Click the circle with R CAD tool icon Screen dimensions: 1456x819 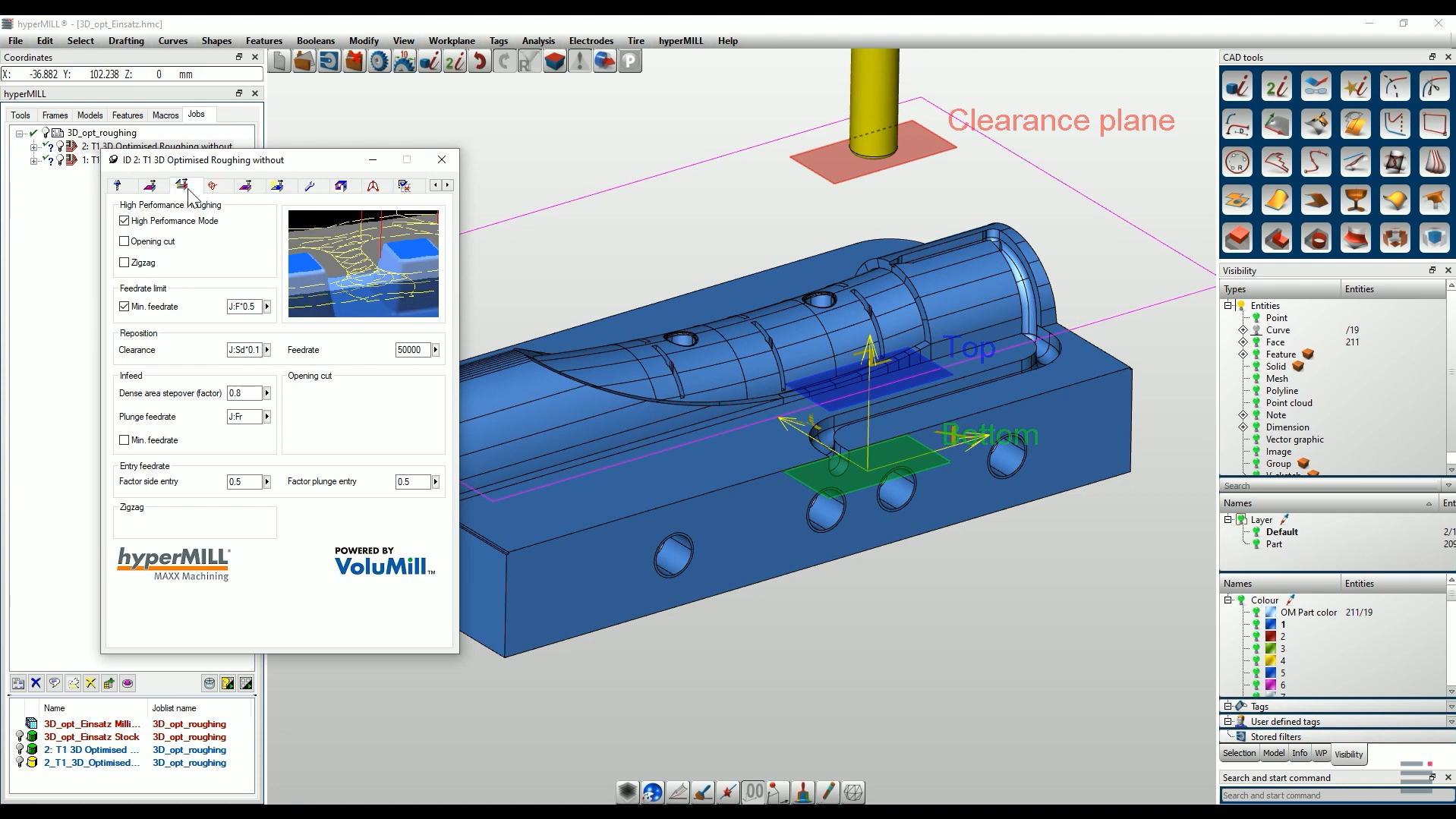pos(1237,162)
